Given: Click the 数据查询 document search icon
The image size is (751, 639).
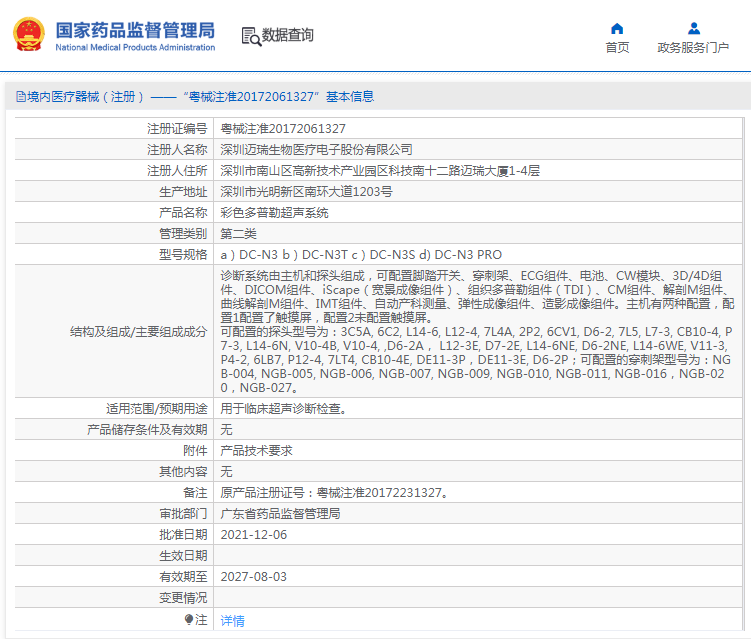Looking at the screenshot, I should click(250, 36).
